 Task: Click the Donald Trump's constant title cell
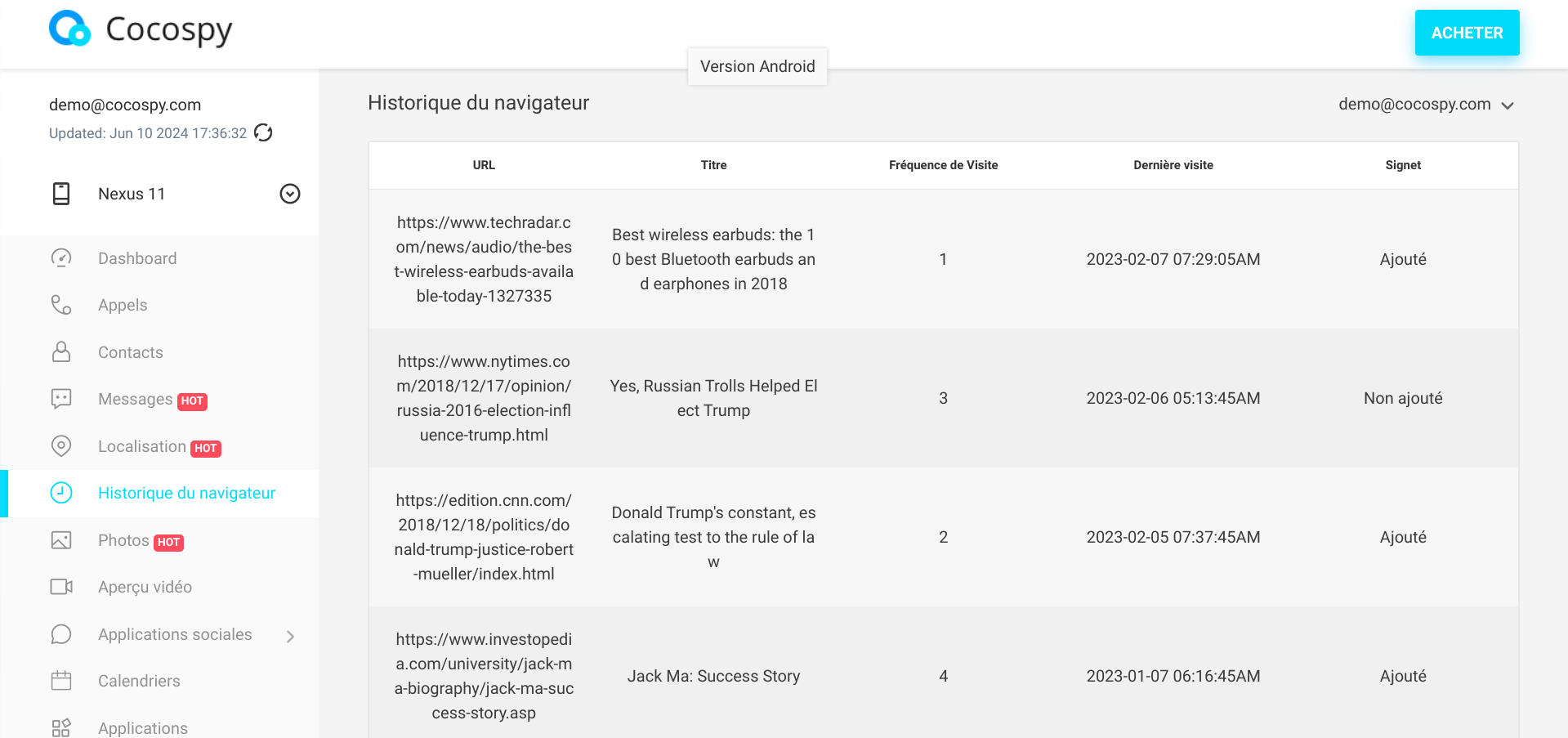713,537
